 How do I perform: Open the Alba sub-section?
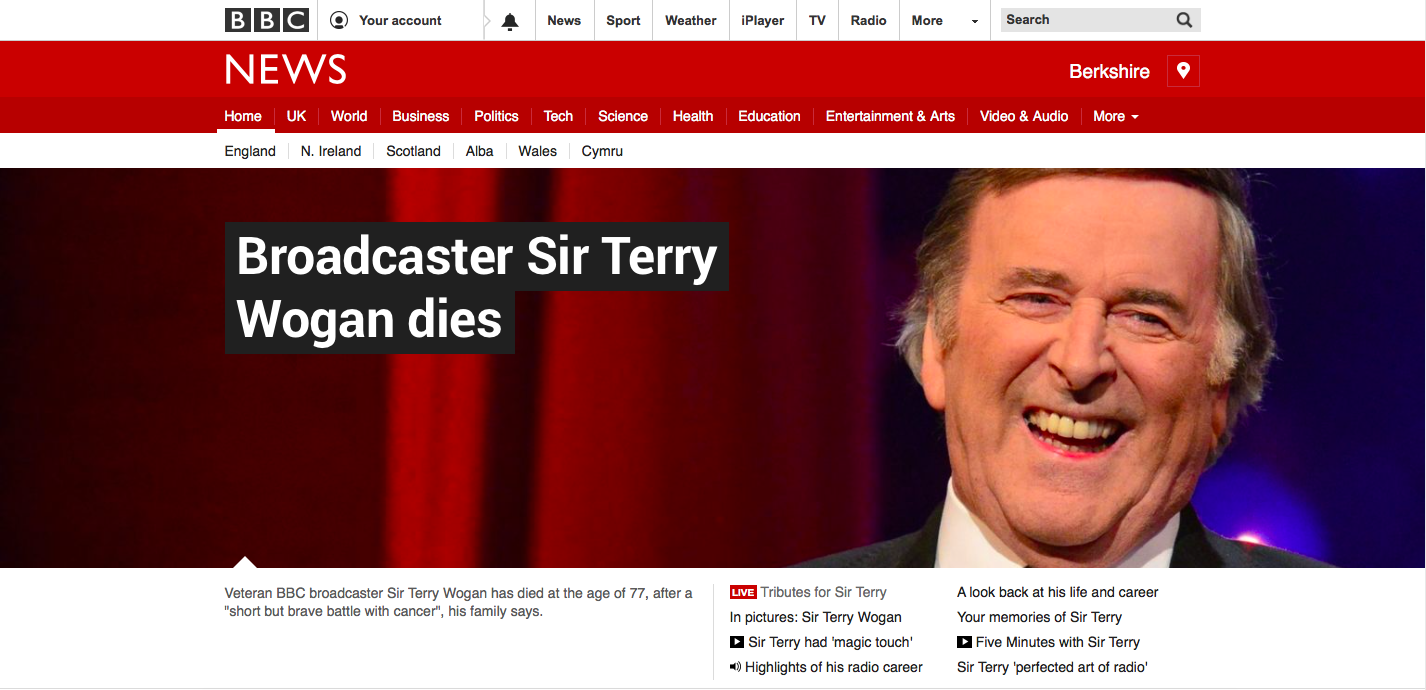pos(480,151)
